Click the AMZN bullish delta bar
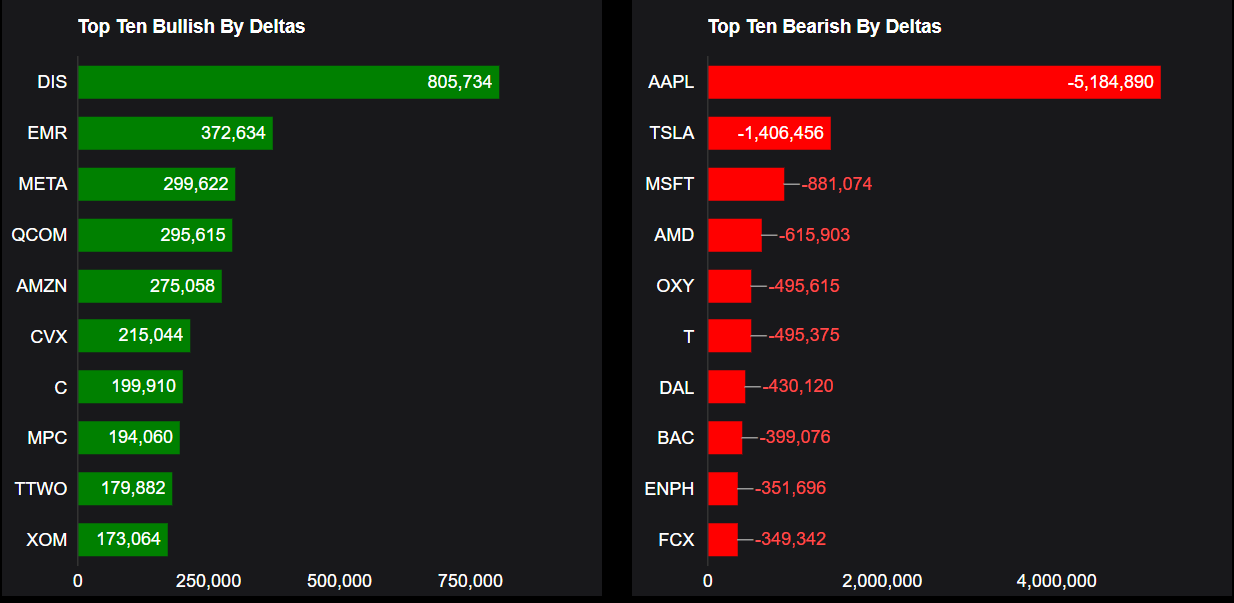1234x603 pixels. click(150, 286)
